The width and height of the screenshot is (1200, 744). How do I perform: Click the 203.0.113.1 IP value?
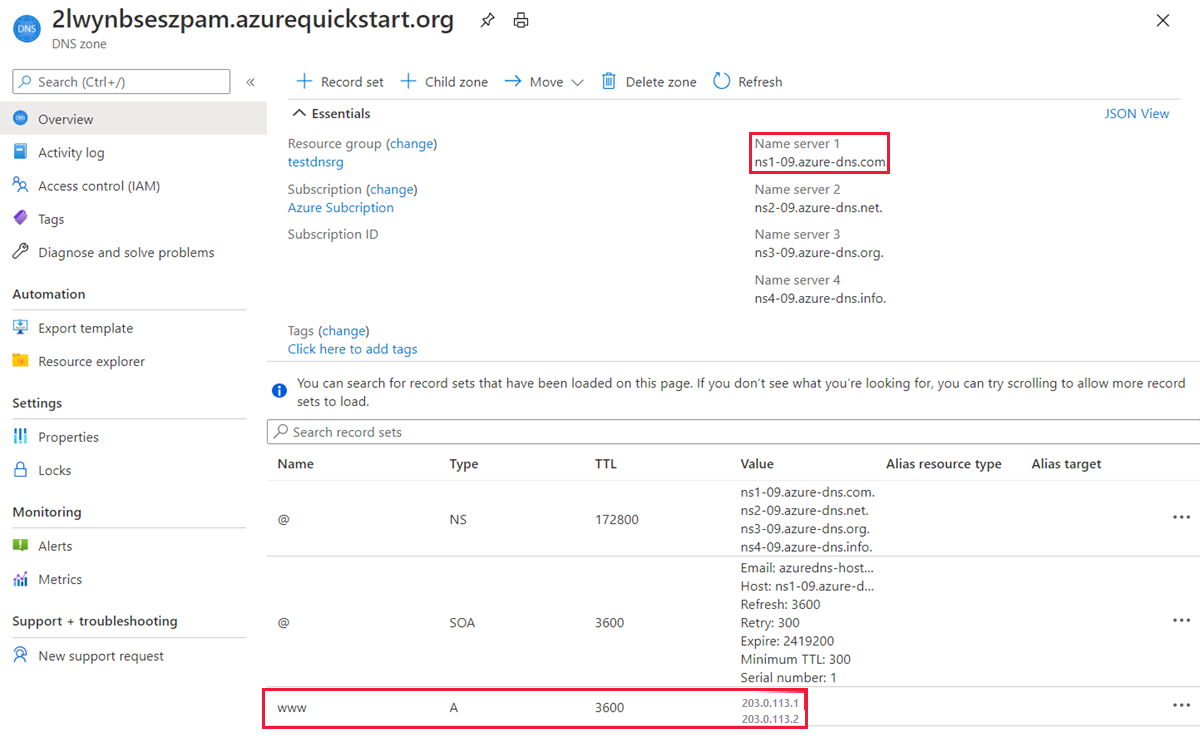[771, 702]
